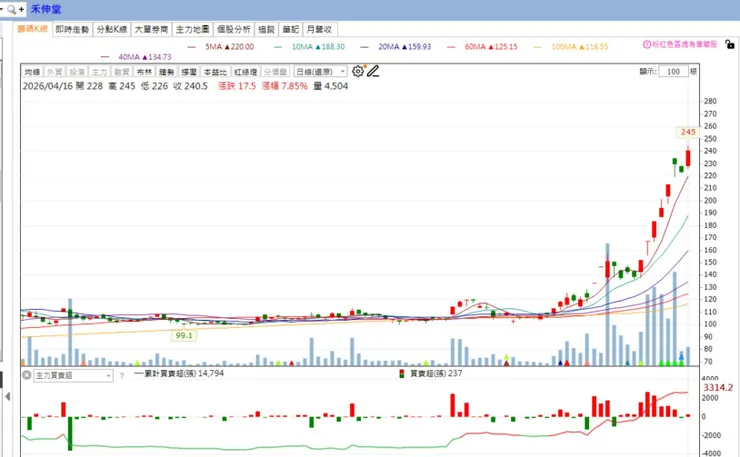The height and width of the screenshot is (457, 740).
Task: Click the 量 4,504 volume text
Action: (330, 86)
